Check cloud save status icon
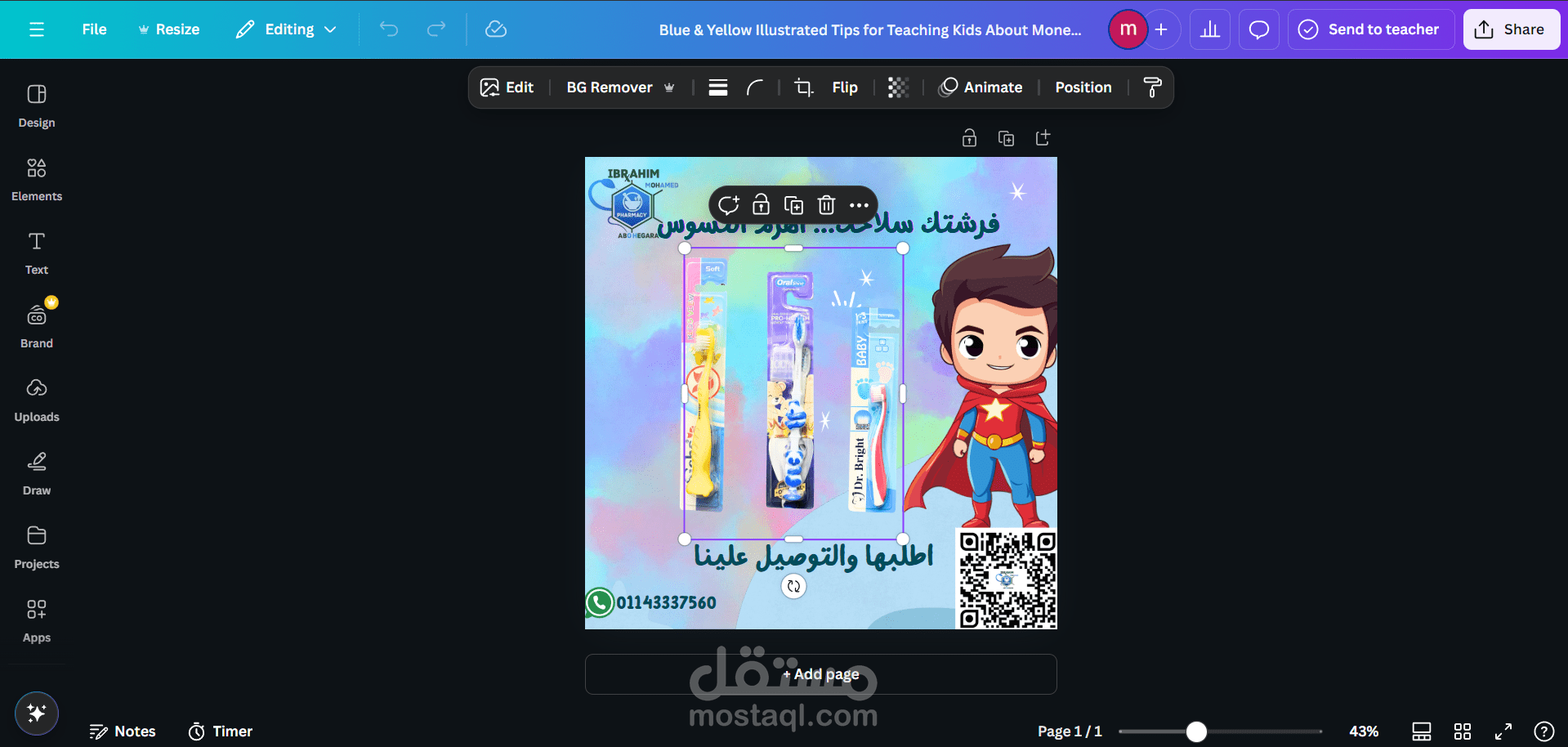The image size is (1568, 747). [x=496, y=29]
